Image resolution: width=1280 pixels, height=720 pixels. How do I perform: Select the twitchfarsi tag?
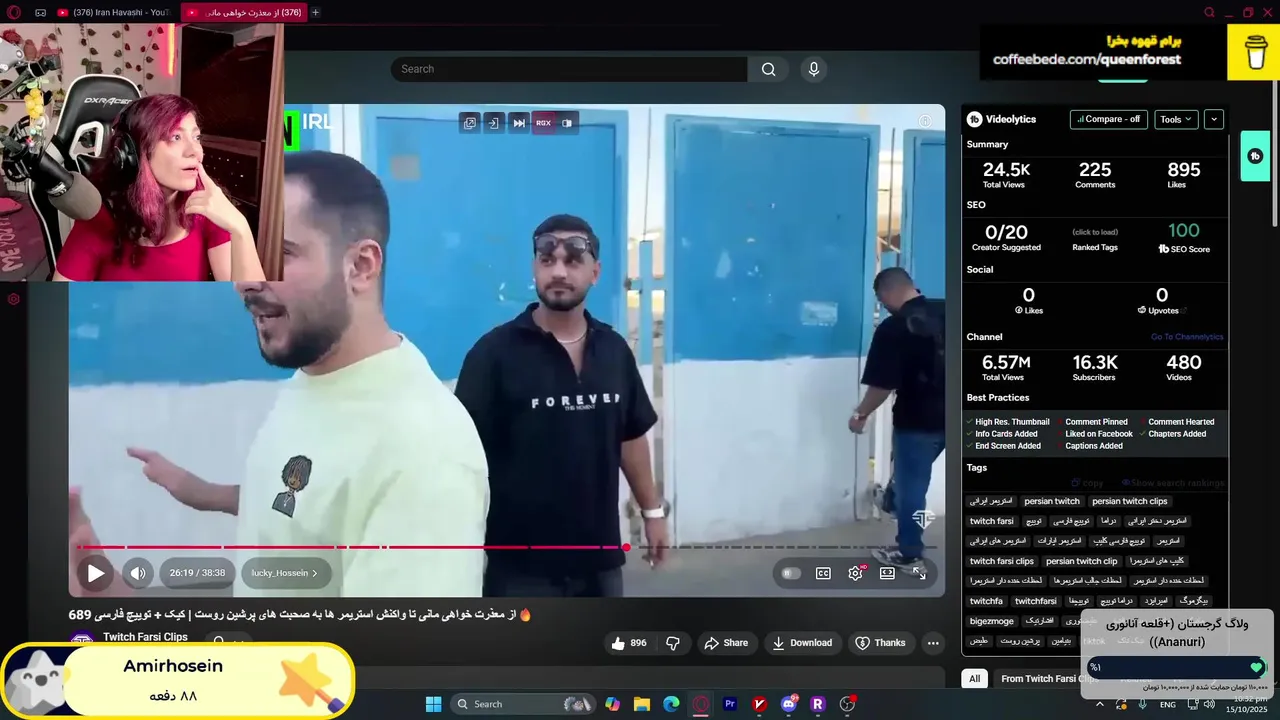click(1035, 601)
